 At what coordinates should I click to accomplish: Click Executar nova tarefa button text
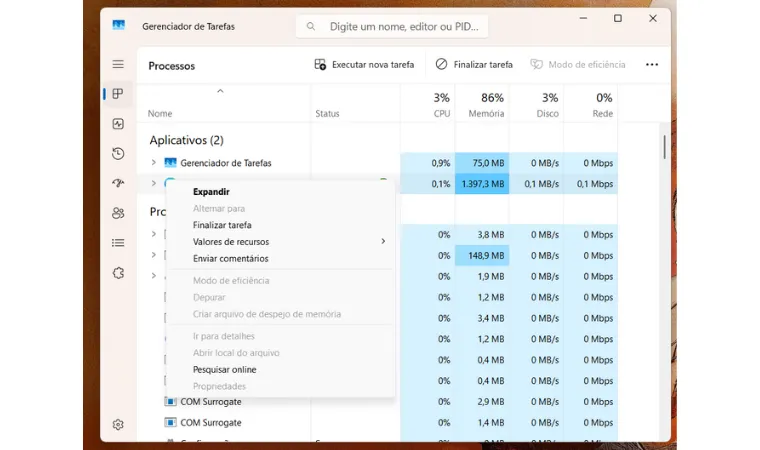tap(373, 64)
